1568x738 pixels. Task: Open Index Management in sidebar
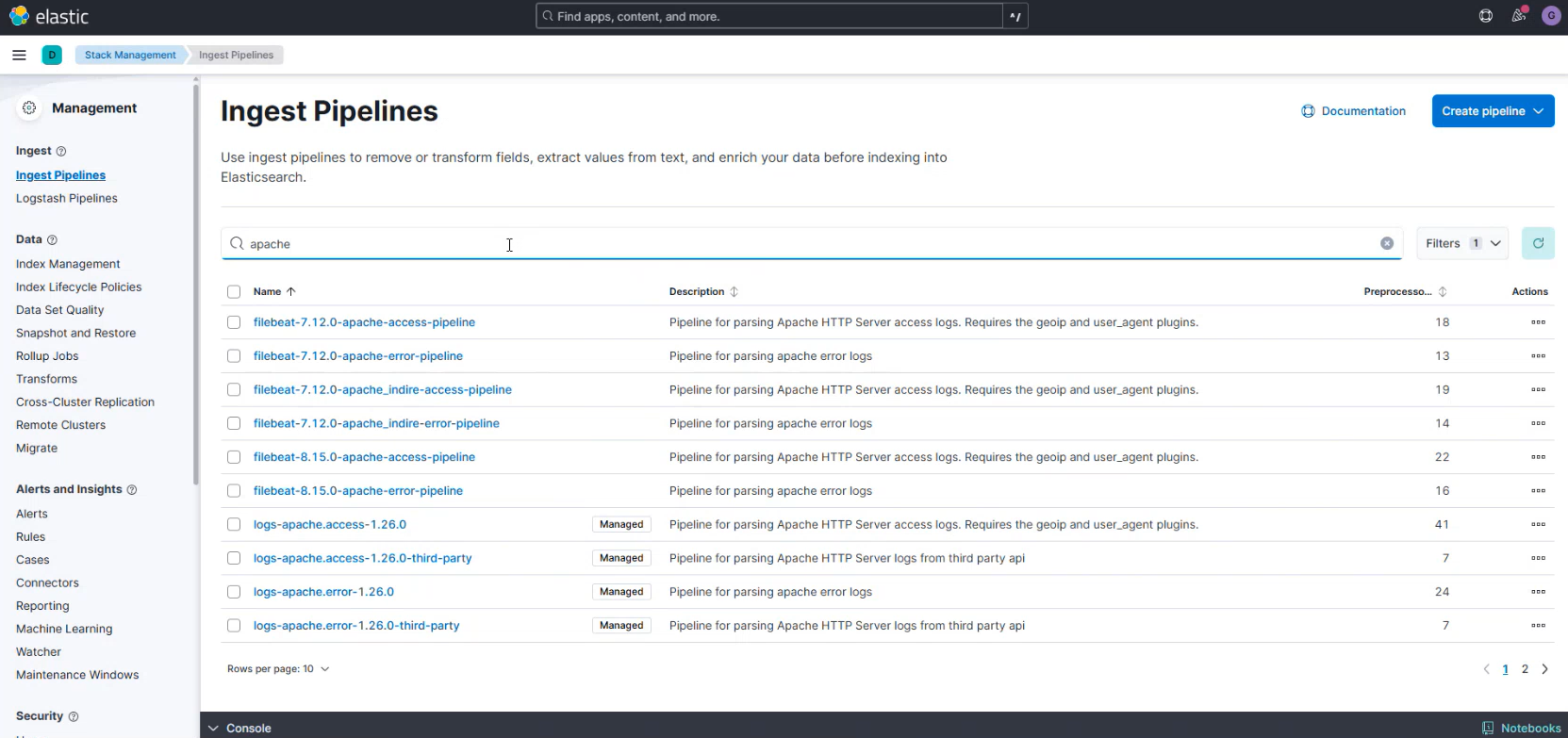(68, 264)
